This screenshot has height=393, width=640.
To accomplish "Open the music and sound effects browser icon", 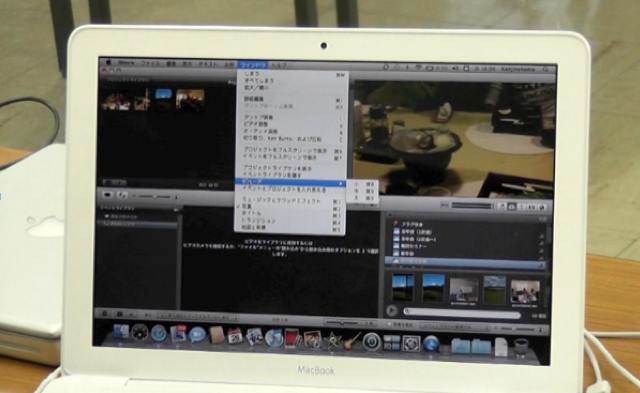I will (502, 207).
